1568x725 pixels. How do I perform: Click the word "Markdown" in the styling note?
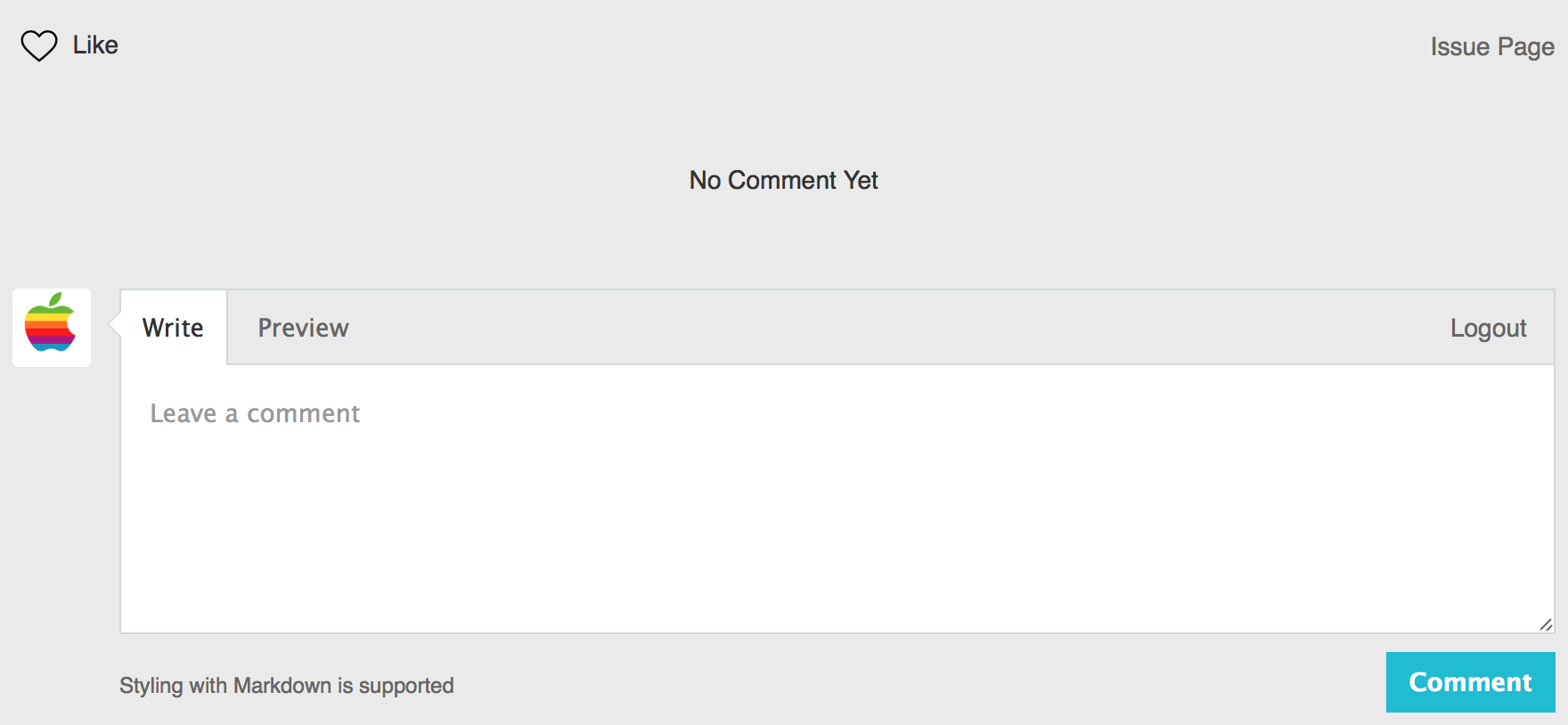click(x=282, y=686)
